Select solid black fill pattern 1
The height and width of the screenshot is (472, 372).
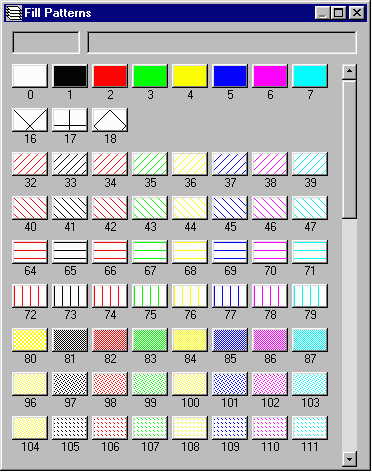pyautogui.click(x=70, y=76)
